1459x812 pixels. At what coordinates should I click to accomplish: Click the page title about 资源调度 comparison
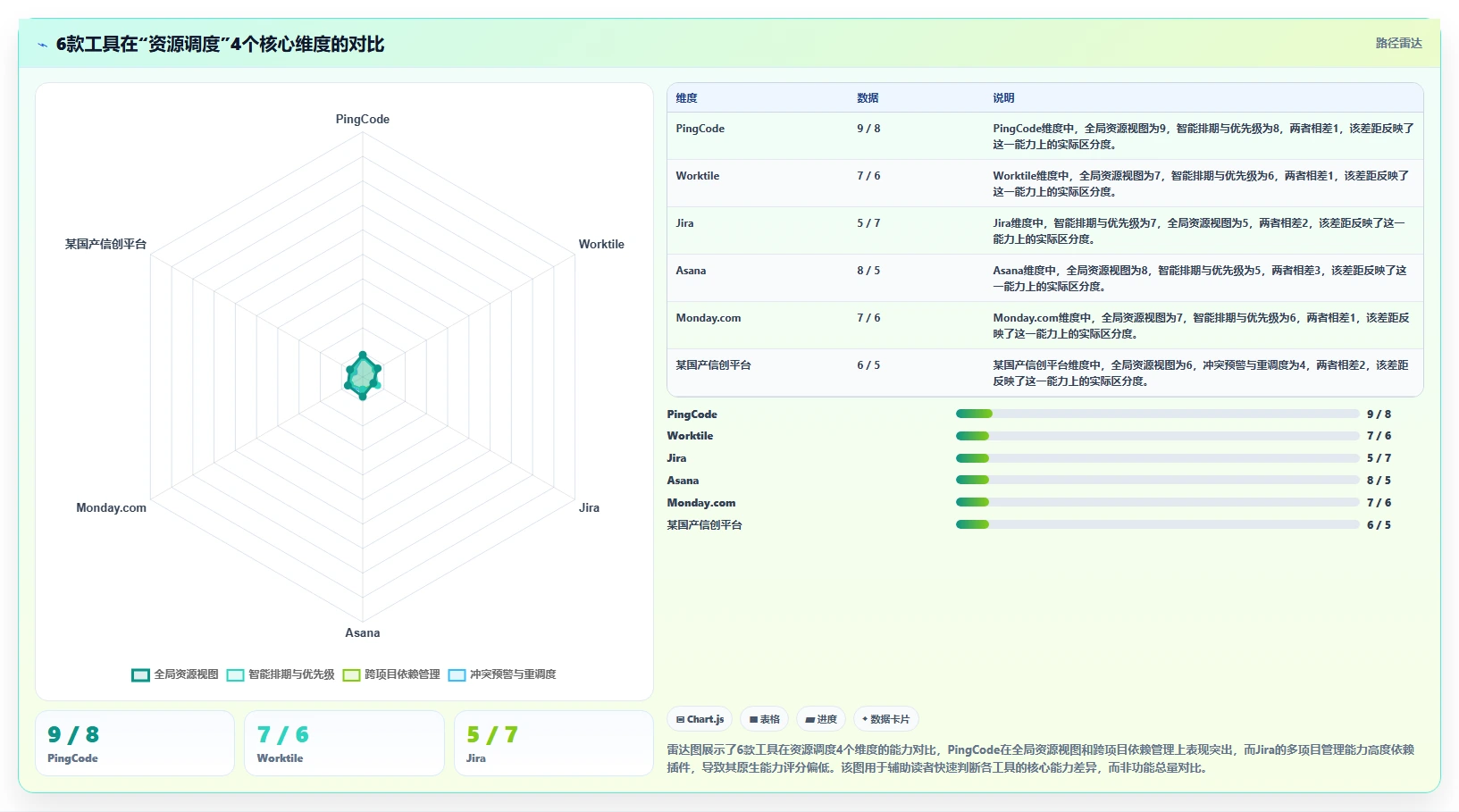point(220,44)
